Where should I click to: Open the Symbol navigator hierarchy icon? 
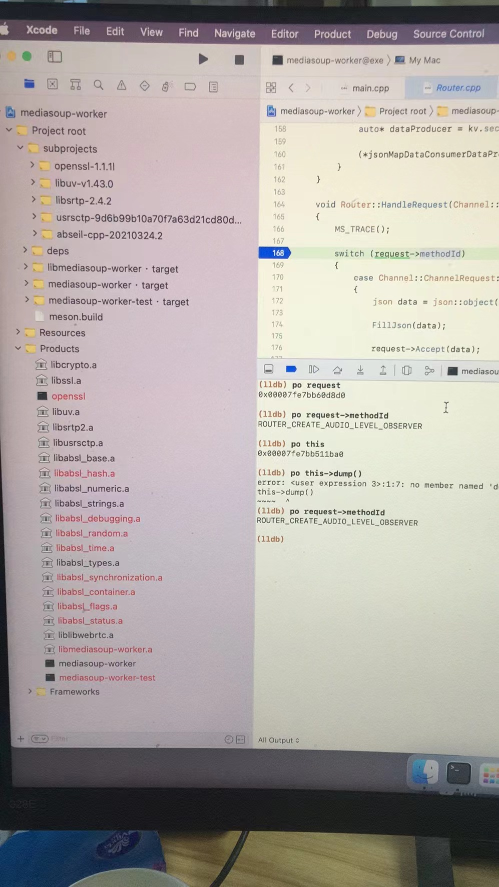75,85
